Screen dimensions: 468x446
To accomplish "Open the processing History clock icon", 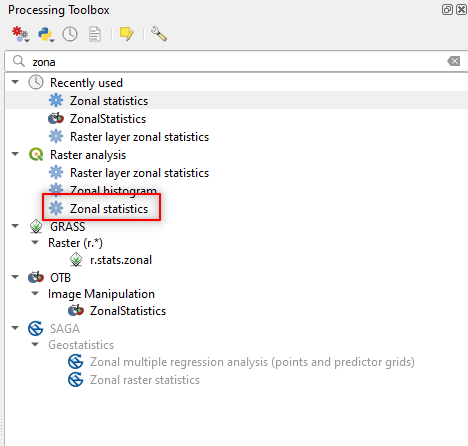I will tap(70, 34).
